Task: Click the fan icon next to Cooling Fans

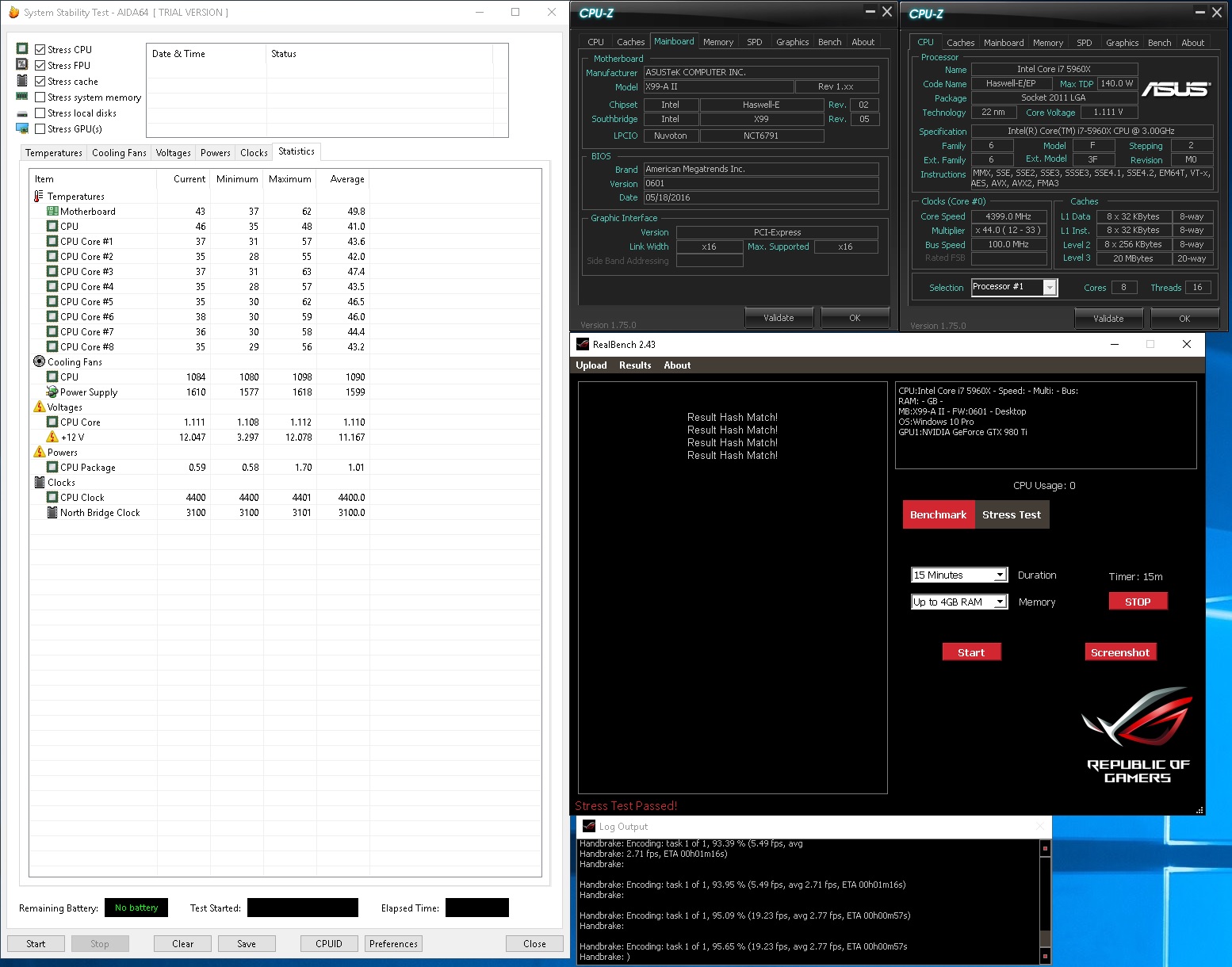Action: [39, 361]
